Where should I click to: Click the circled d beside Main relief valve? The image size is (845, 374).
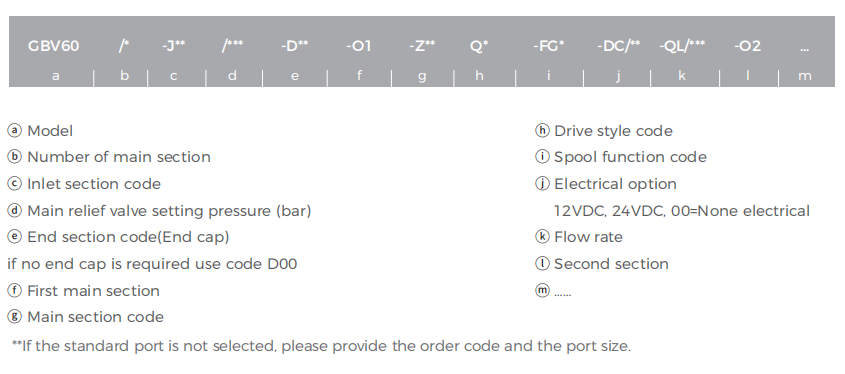(15, 210)
